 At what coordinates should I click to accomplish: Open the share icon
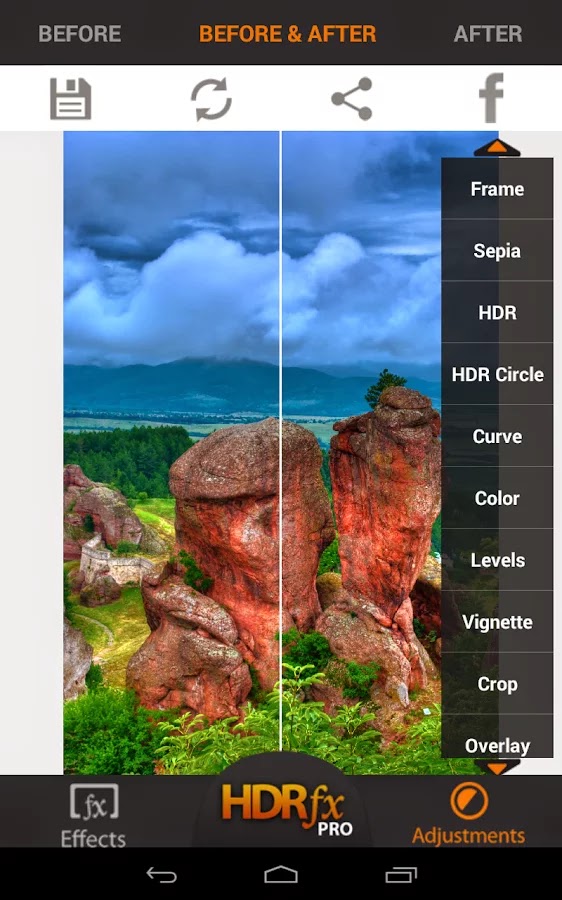tap(352, 99)
